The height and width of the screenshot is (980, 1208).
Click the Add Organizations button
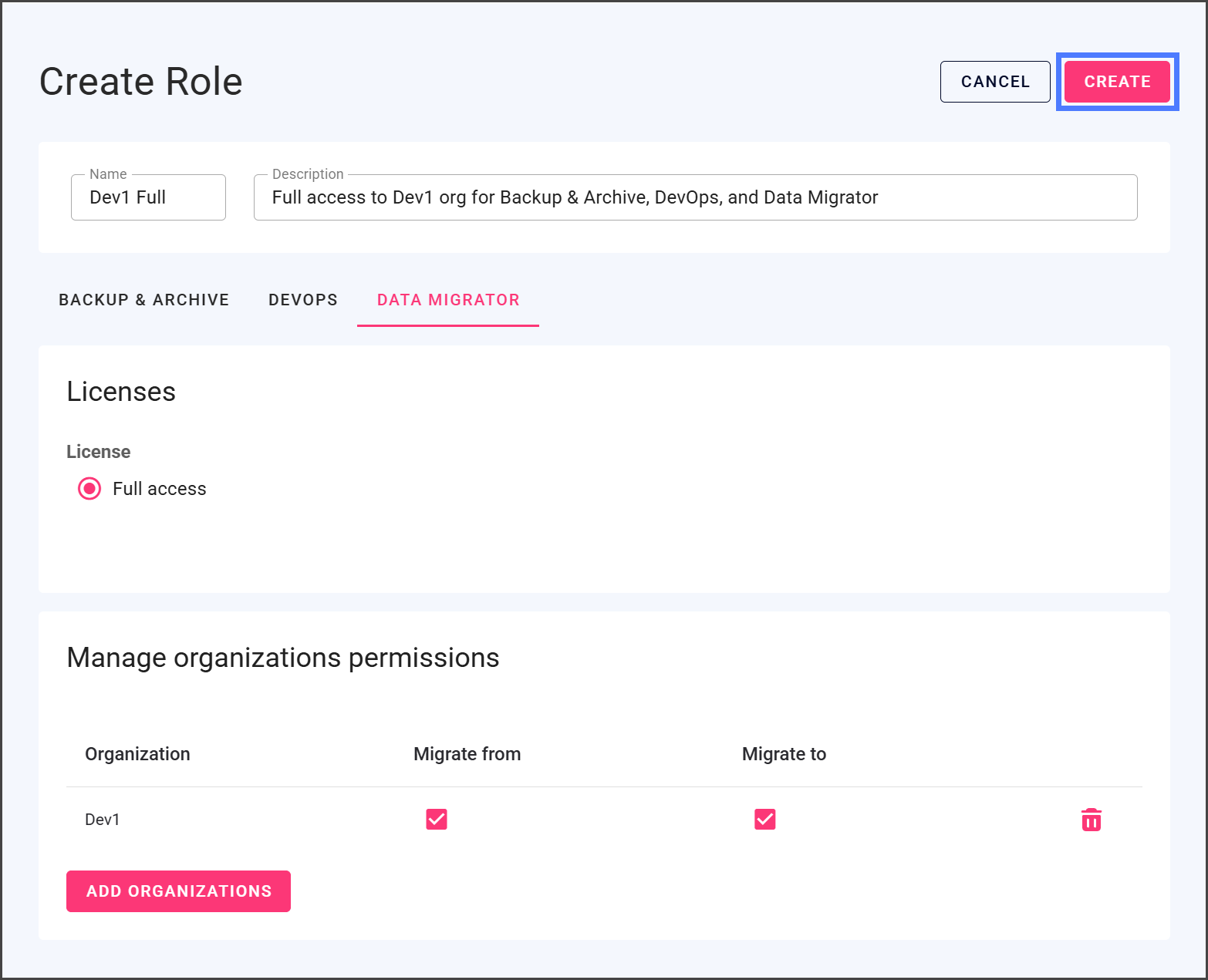[x=178, y=891]
